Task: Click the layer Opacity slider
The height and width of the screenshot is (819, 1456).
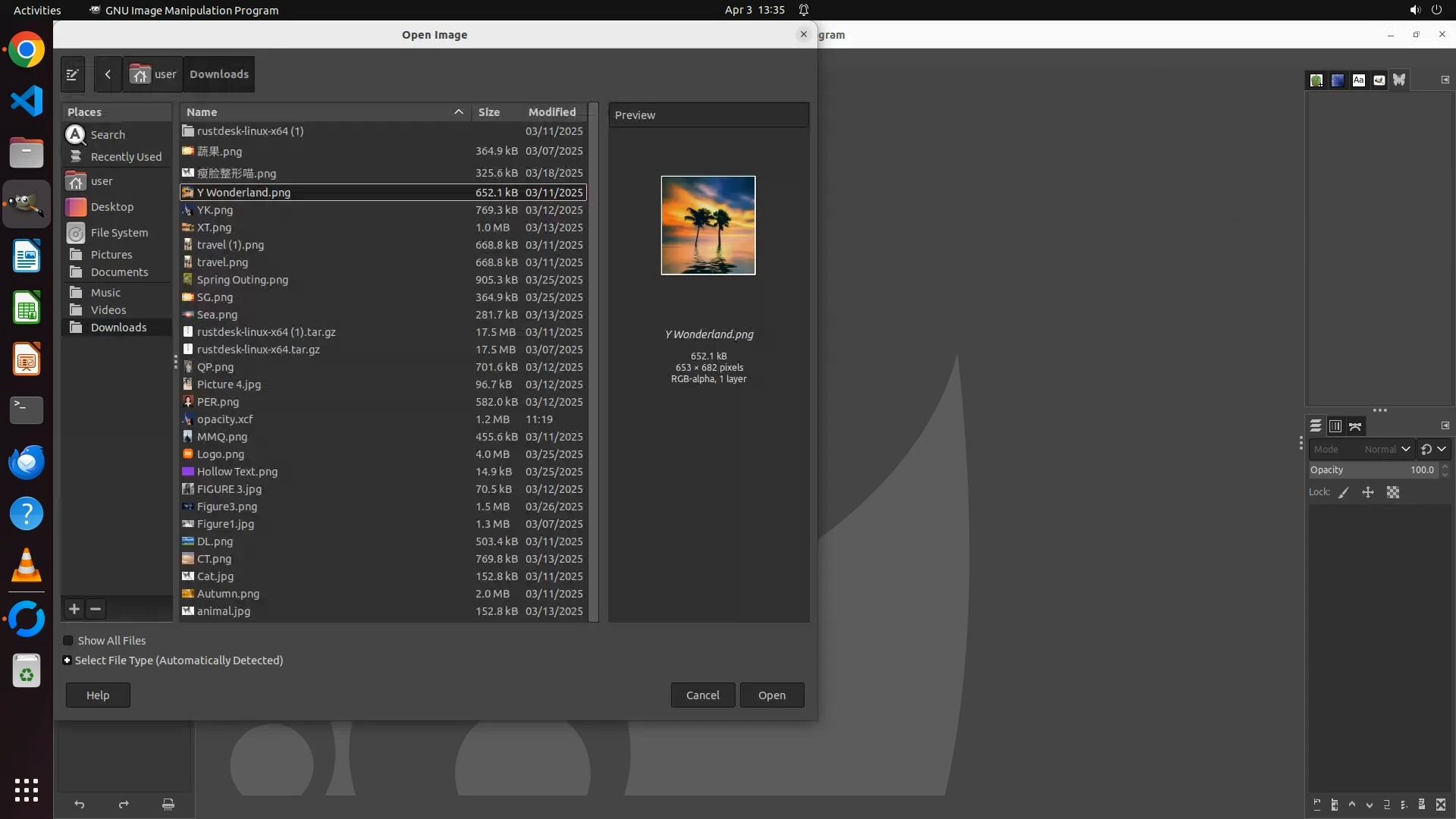Action: [1373, 470]
